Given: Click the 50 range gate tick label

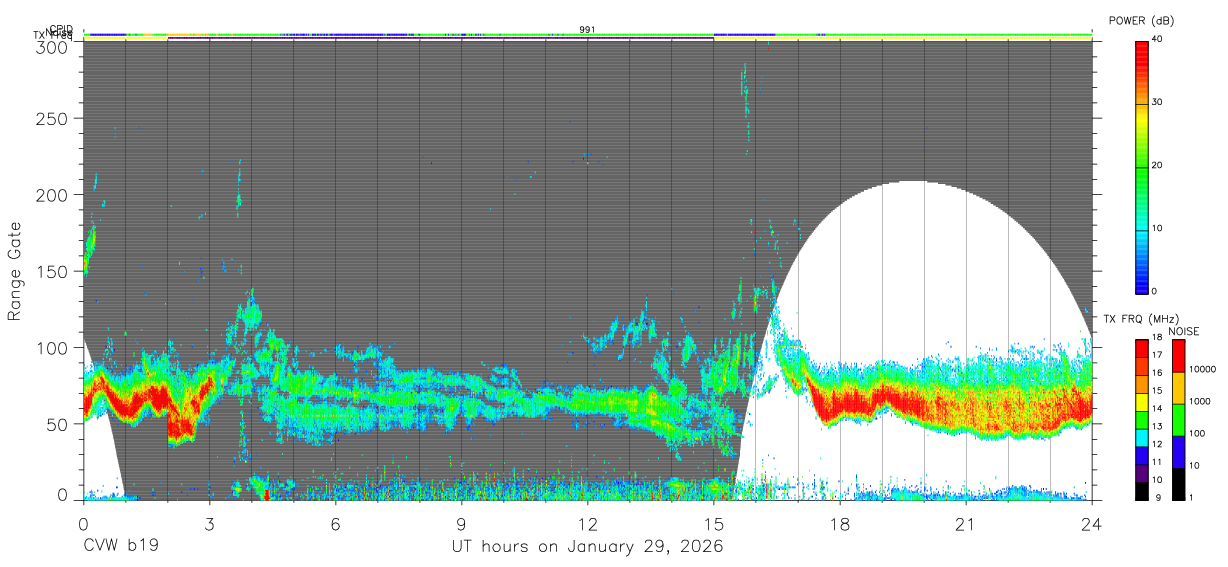Looking at the screenshot, I should (58, 424).
